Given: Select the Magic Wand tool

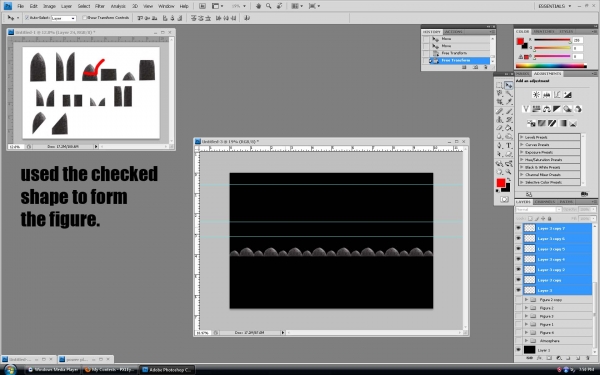Looking at the screenshot, I should tap(509, 94).
